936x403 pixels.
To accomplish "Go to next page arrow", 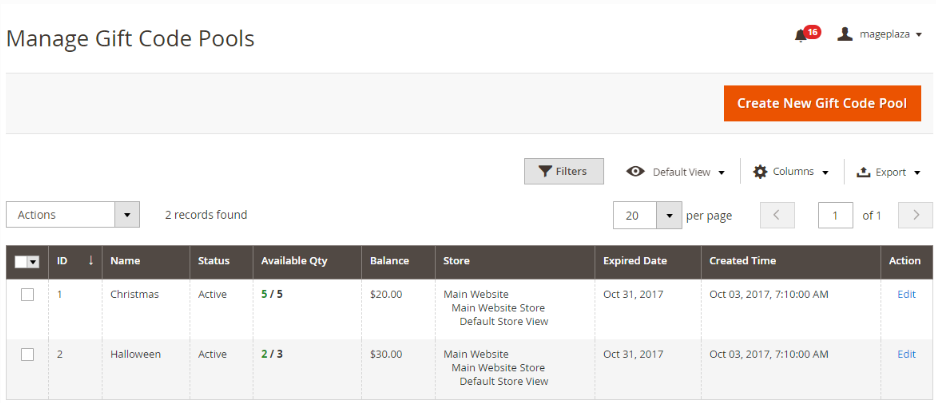I will point(915,215).
